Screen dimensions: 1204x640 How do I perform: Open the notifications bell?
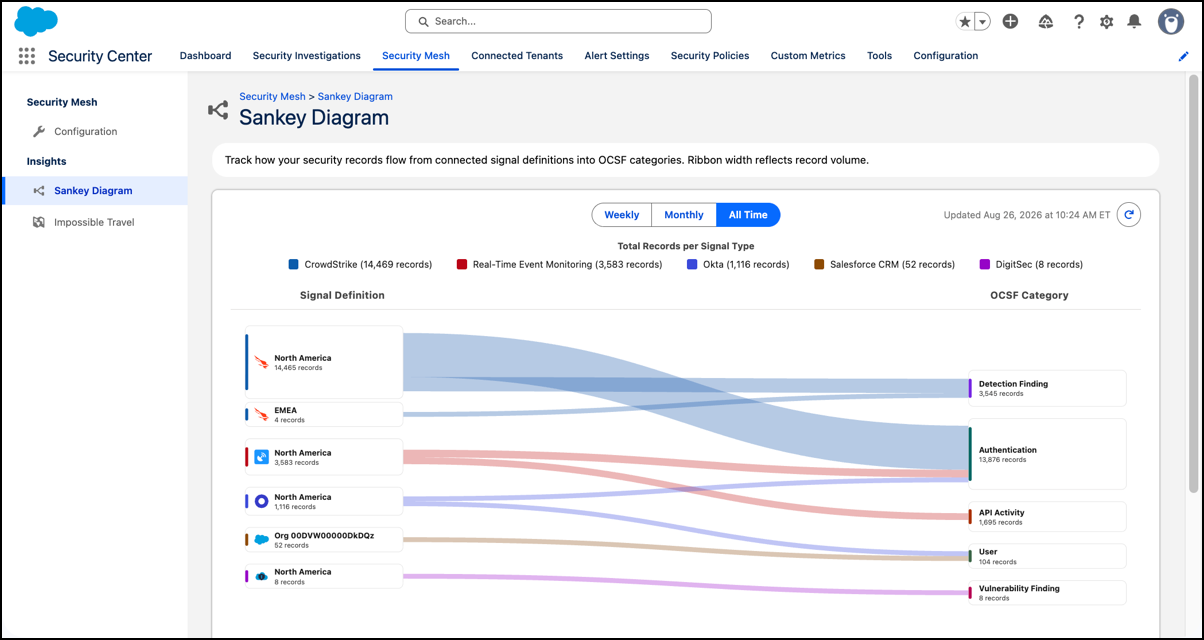point(1134,21)
